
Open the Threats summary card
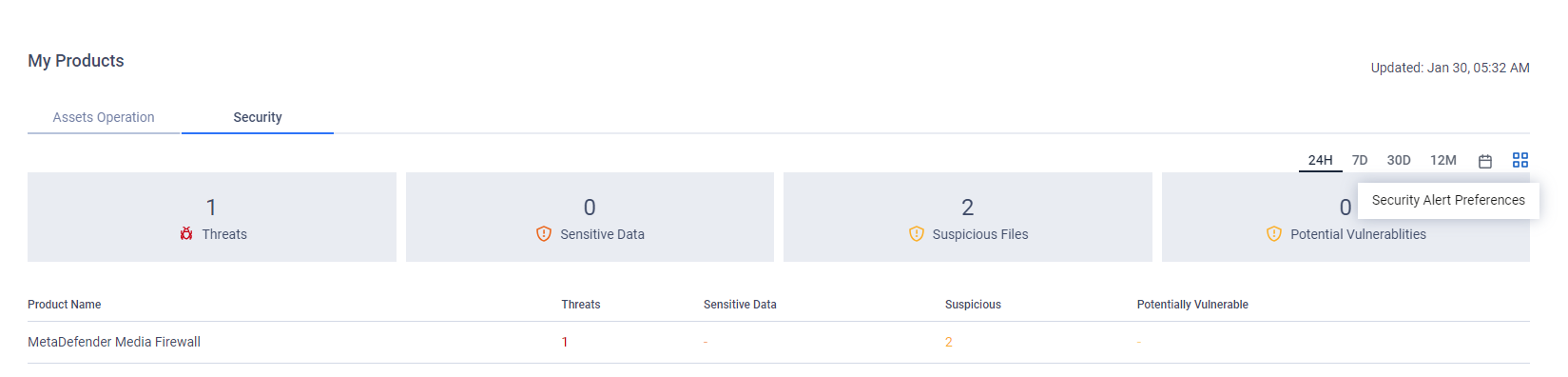212,217
